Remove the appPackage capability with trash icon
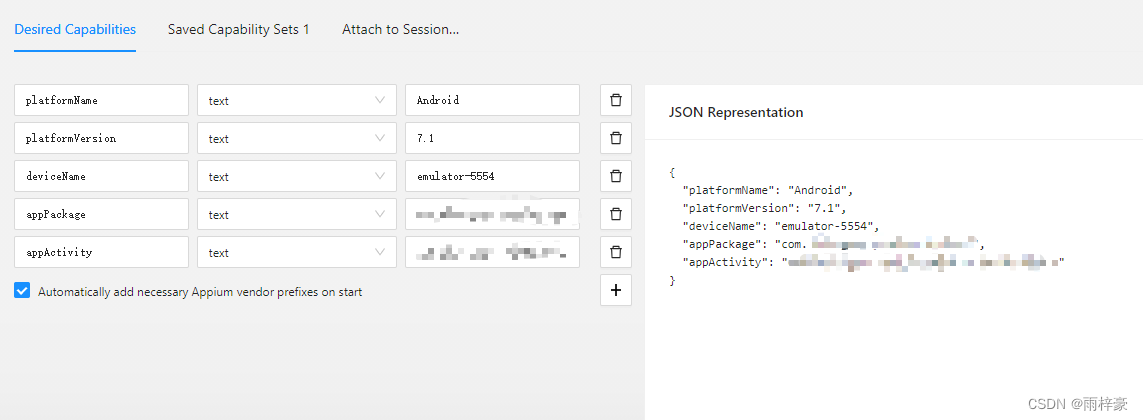This screenshot has height=420, width=1143. coord(616,214)
